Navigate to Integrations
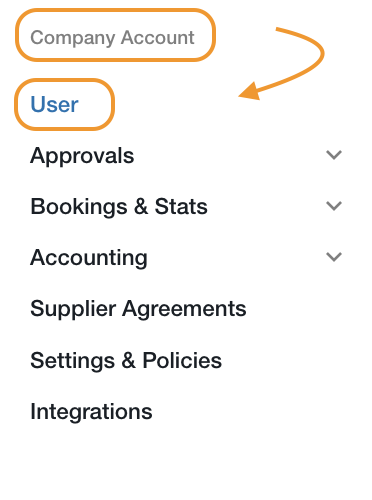The height and width of the screenshot is (500, 372). click(x=91, y=412)
